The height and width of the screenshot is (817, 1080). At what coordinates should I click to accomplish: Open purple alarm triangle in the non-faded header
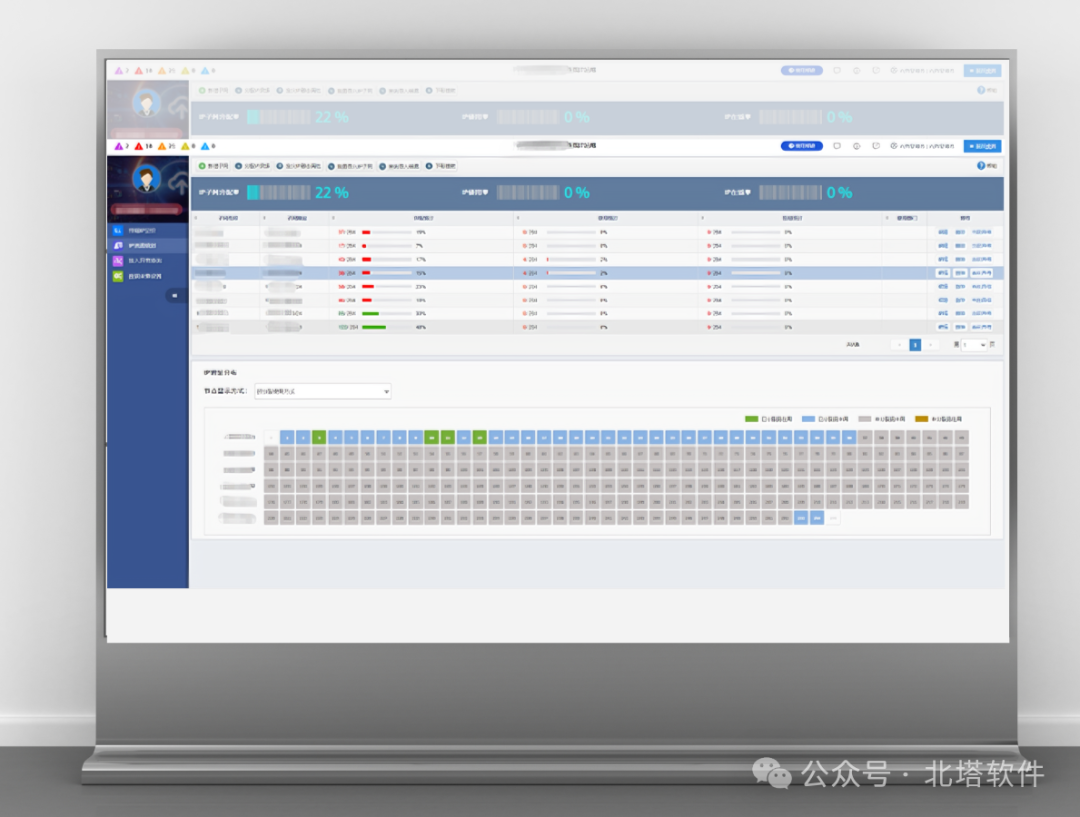118,146
